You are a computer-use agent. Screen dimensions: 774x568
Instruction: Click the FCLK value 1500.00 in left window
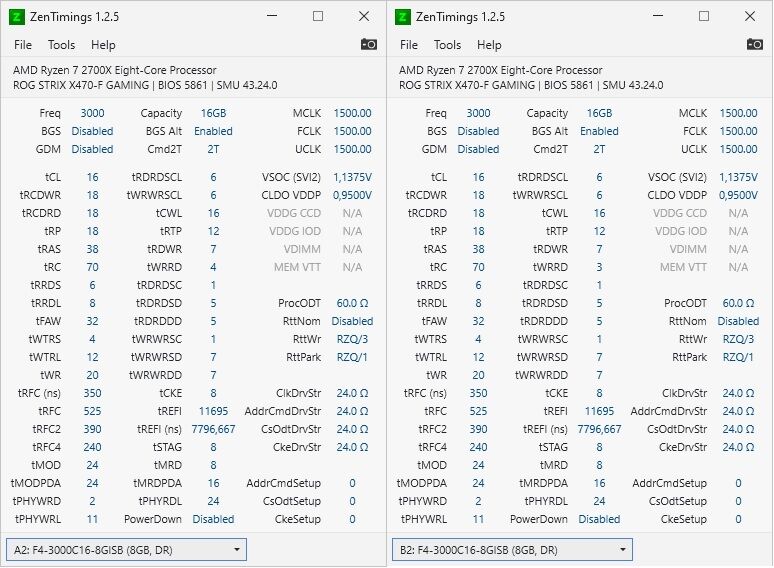pyautogui.click(x=352, y=131)
